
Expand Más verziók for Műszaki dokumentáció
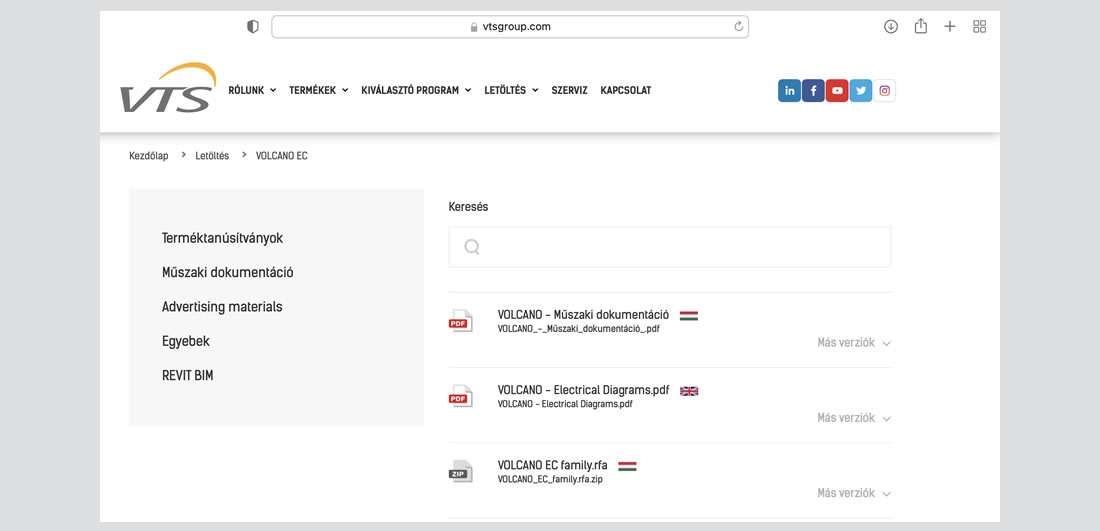[854, 343]
